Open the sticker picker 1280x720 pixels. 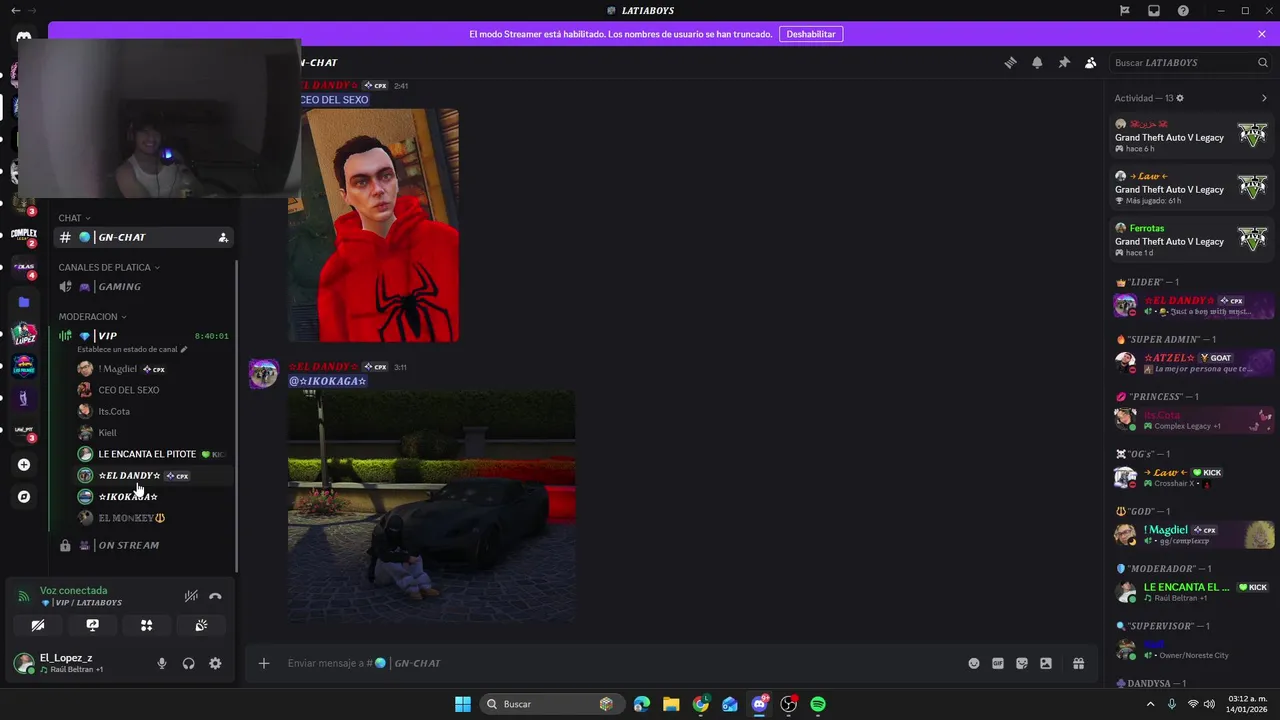point(1022,663)
